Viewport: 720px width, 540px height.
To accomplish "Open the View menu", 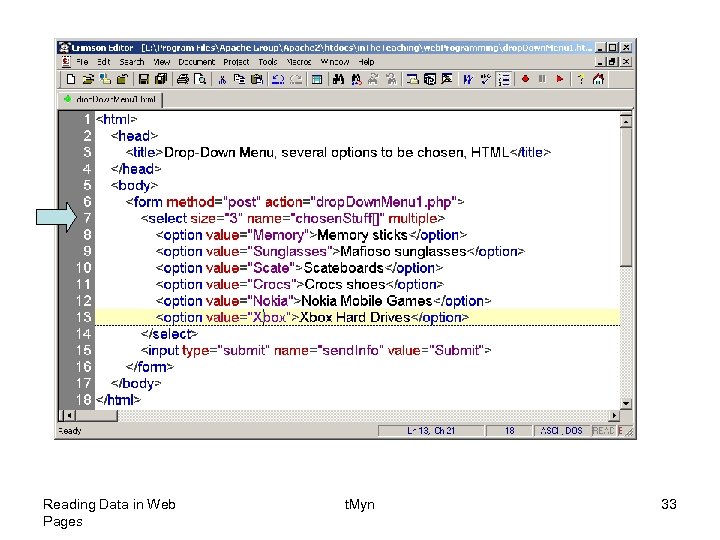I will point(162,62).
